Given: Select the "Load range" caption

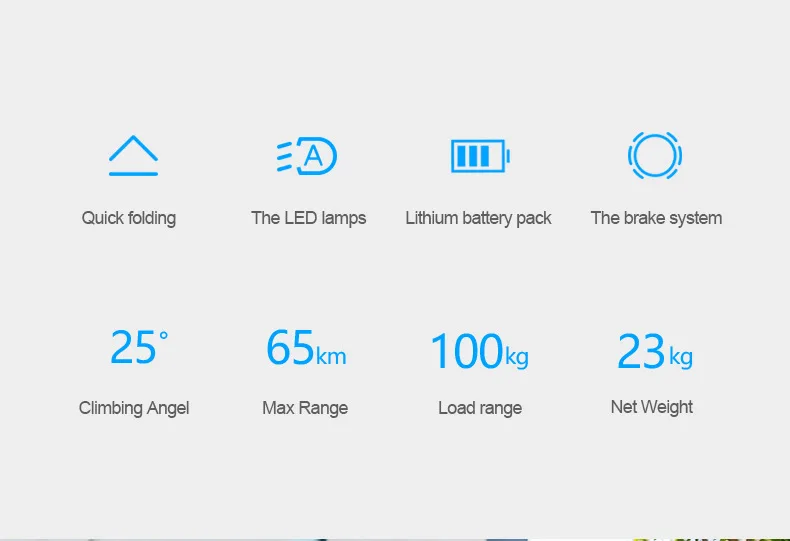Looking at the screenshot, I should (x=480, y=408).
